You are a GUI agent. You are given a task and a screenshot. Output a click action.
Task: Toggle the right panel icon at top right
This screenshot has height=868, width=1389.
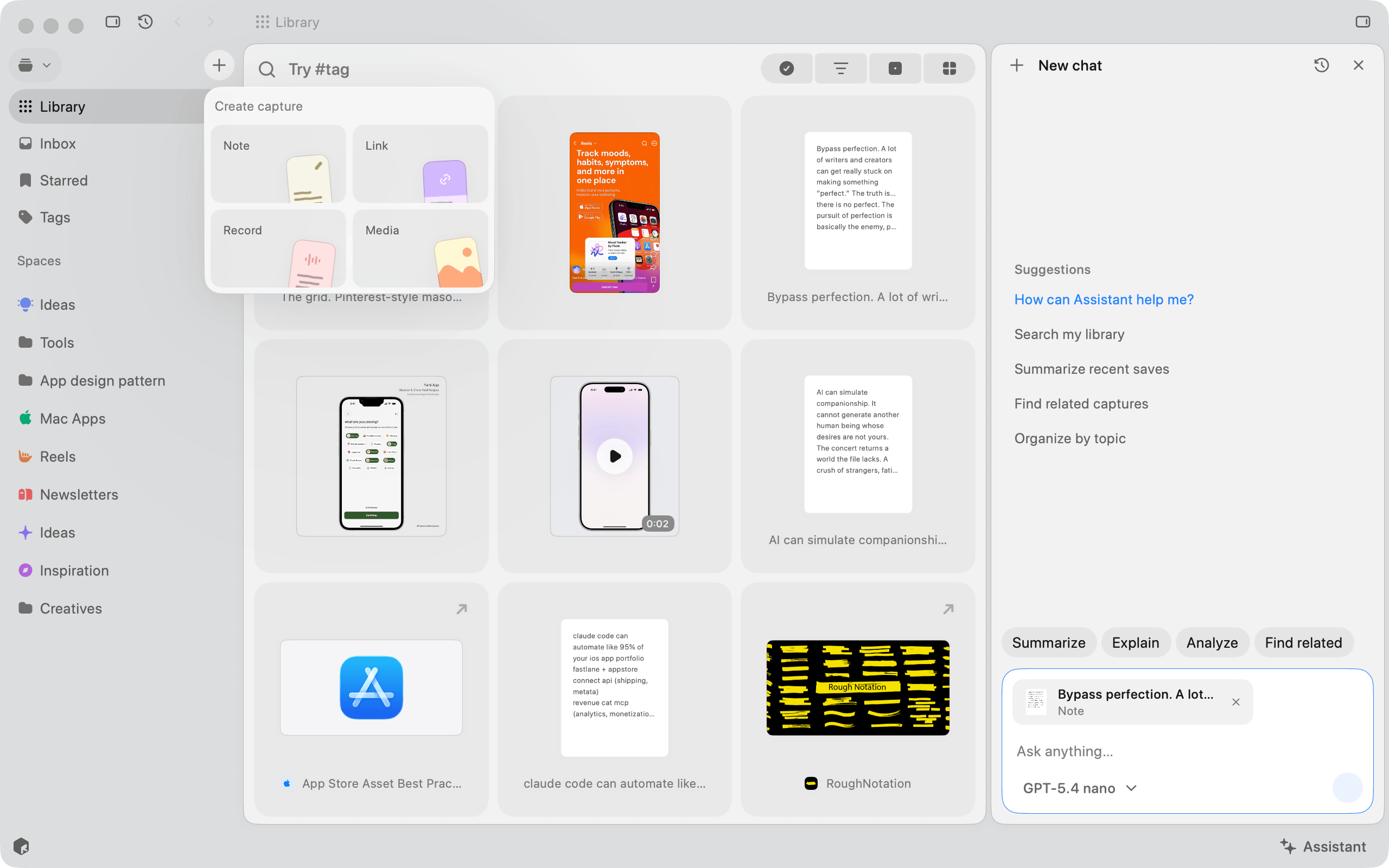pyautogui.click(x=1362, y=22)
